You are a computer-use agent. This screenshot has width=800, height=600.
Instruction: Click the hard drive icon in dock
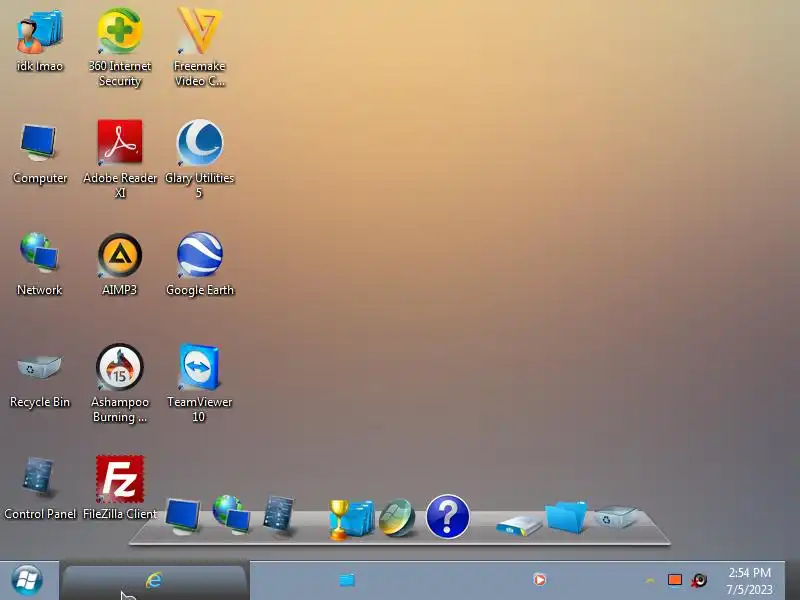pyautogui.click(x=519, y=526)
